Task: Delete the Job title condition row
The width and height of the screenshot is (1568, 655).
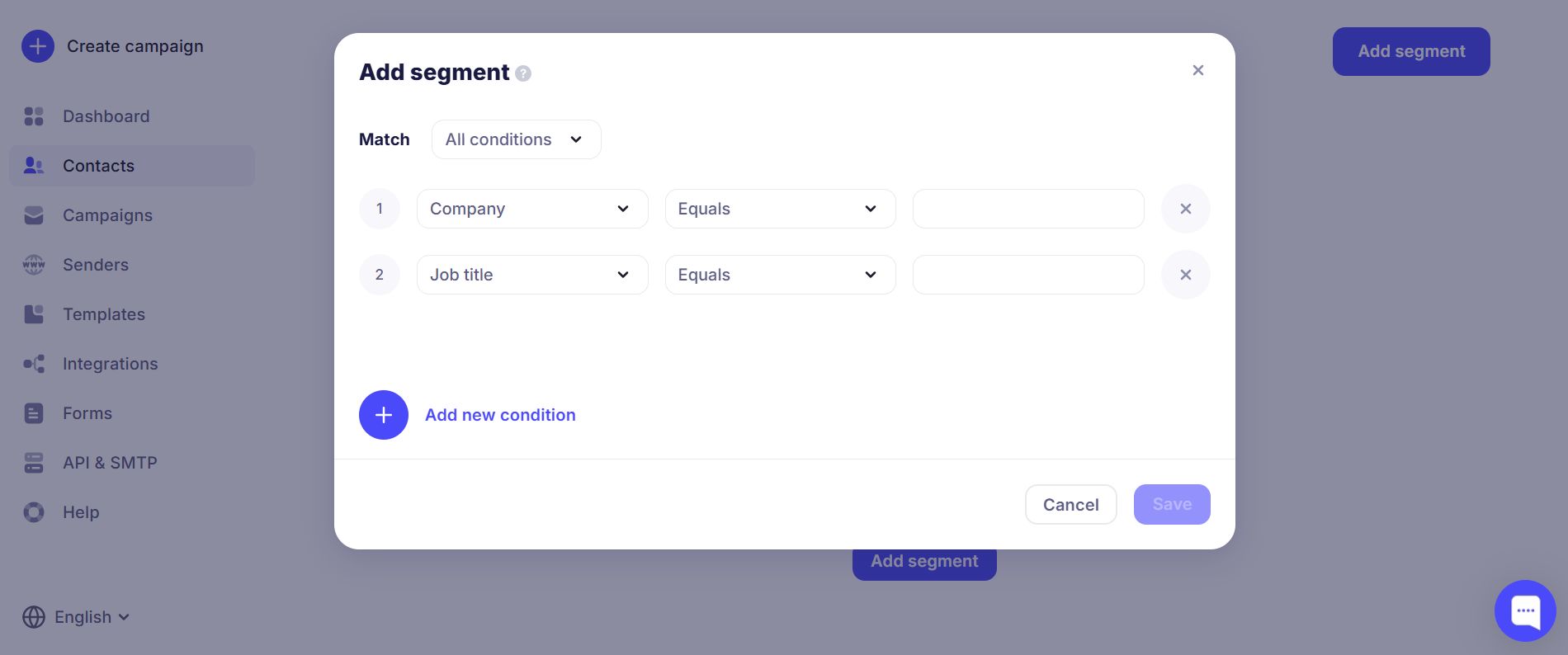Action: pyautogui.click(x=1185, y=275)
